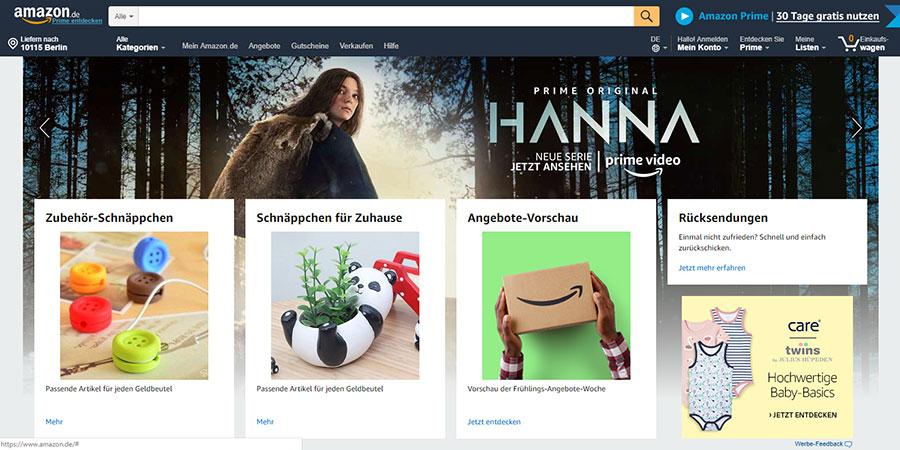Open the shopping cart icon
This screenshot has width=900, height=450.
(848, 43)
